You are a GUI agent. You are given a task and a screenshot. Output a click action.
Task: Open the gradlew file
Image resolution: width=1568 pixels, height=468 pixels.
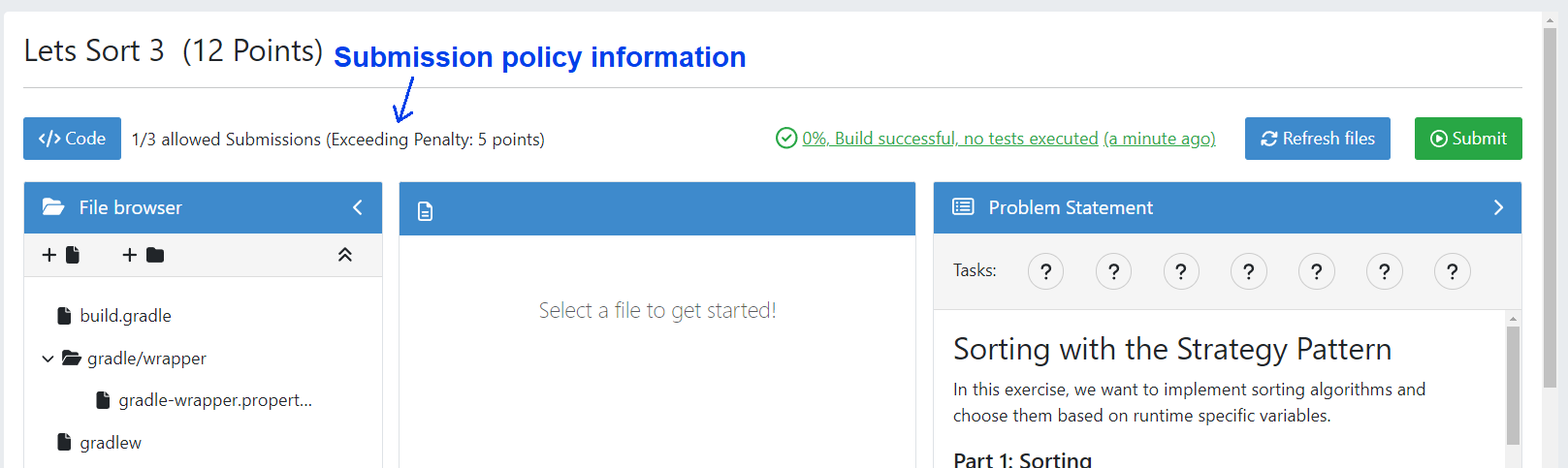tap(111, 443)
